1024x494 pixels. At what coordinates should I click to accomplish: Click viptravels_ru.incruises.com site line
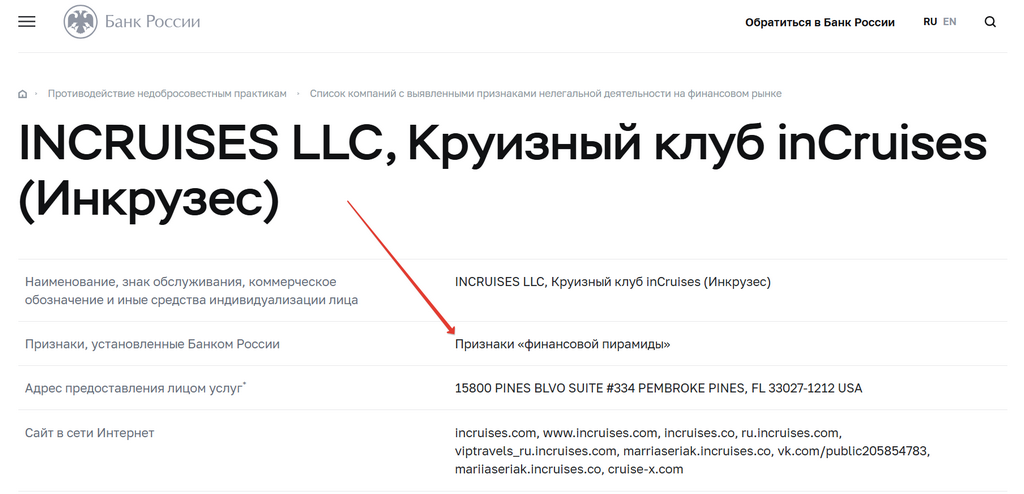pos(692,451)
